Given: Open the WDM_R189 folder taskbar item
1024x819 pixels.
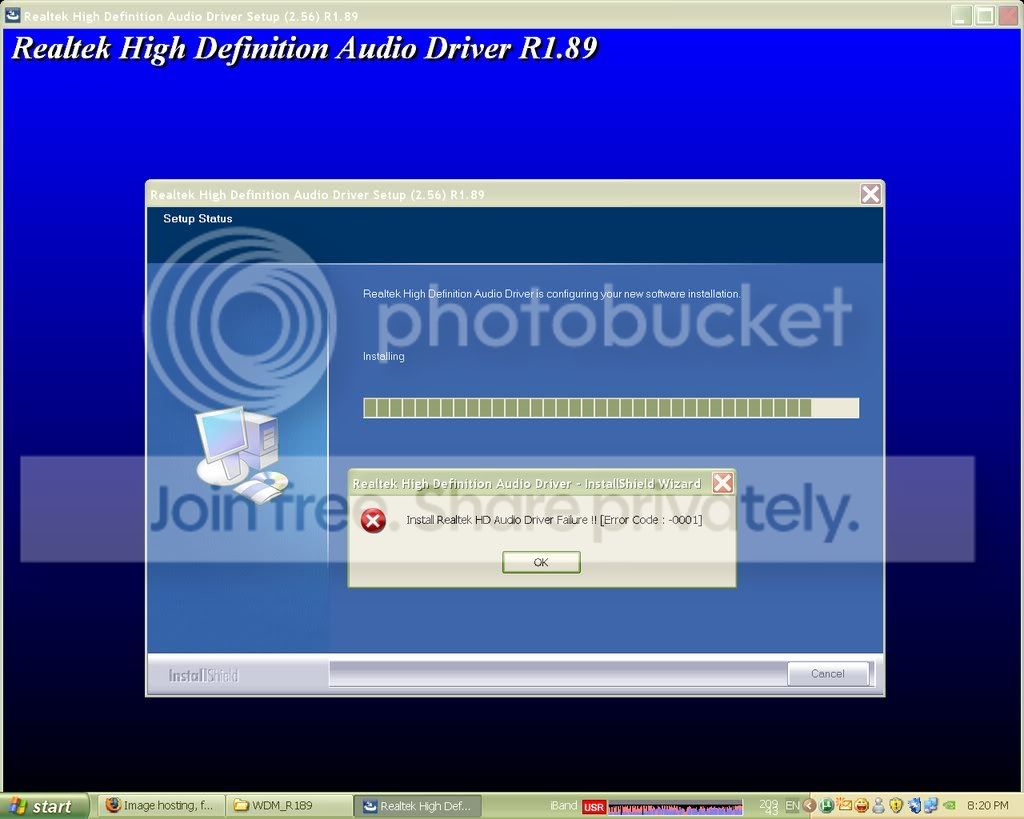Looking at the screenshot, I should tap(289, 805).
